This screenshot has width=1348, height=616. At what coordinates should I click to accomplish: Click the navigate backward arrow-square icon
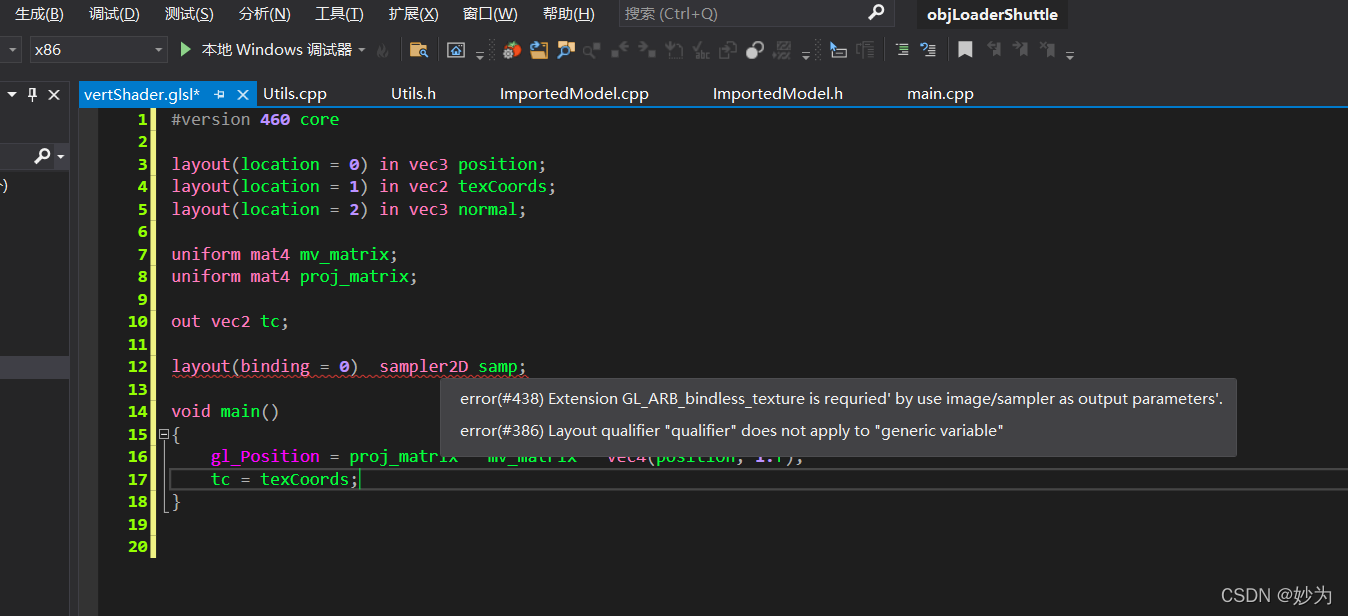click(620, 49)
